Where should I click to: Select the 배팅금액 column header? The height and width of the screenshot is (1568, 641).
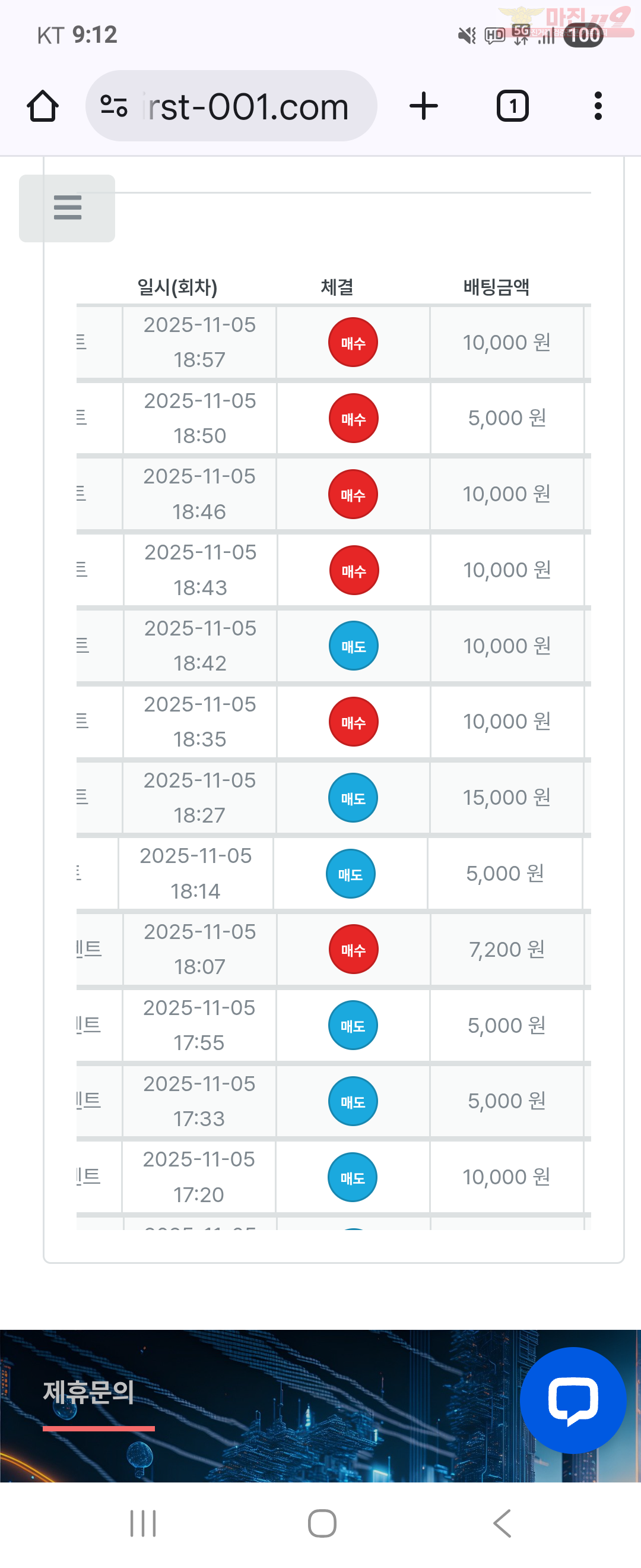[x=496, y=287]
